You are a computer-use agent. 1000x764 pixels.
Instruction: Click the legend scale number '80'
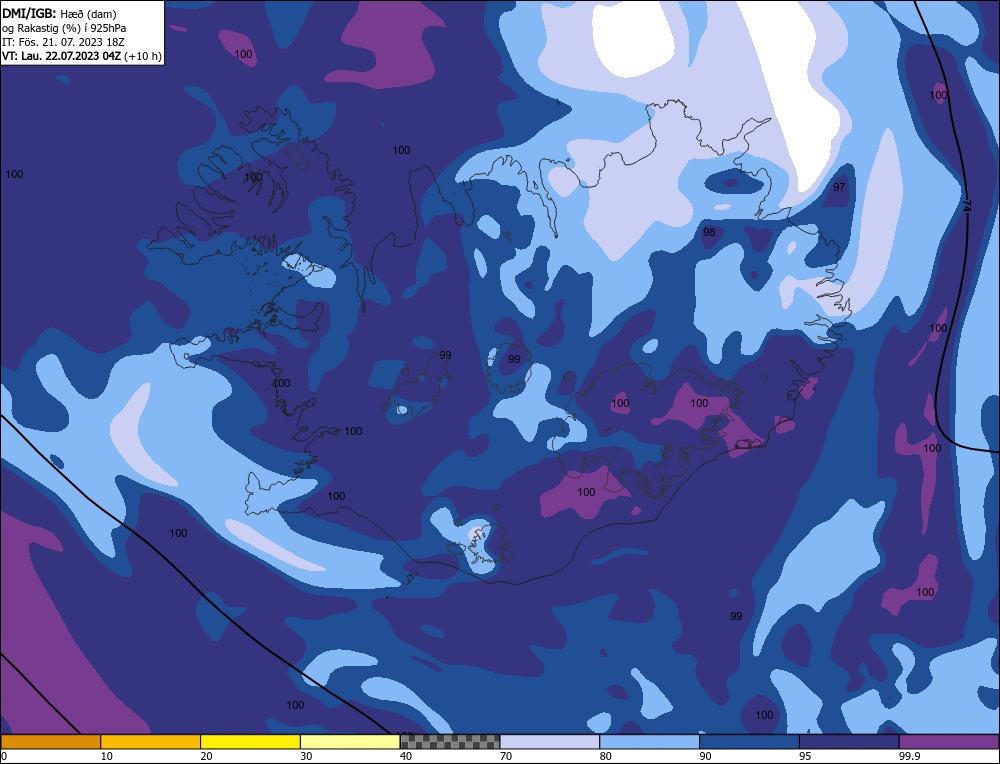pos(606,756)
